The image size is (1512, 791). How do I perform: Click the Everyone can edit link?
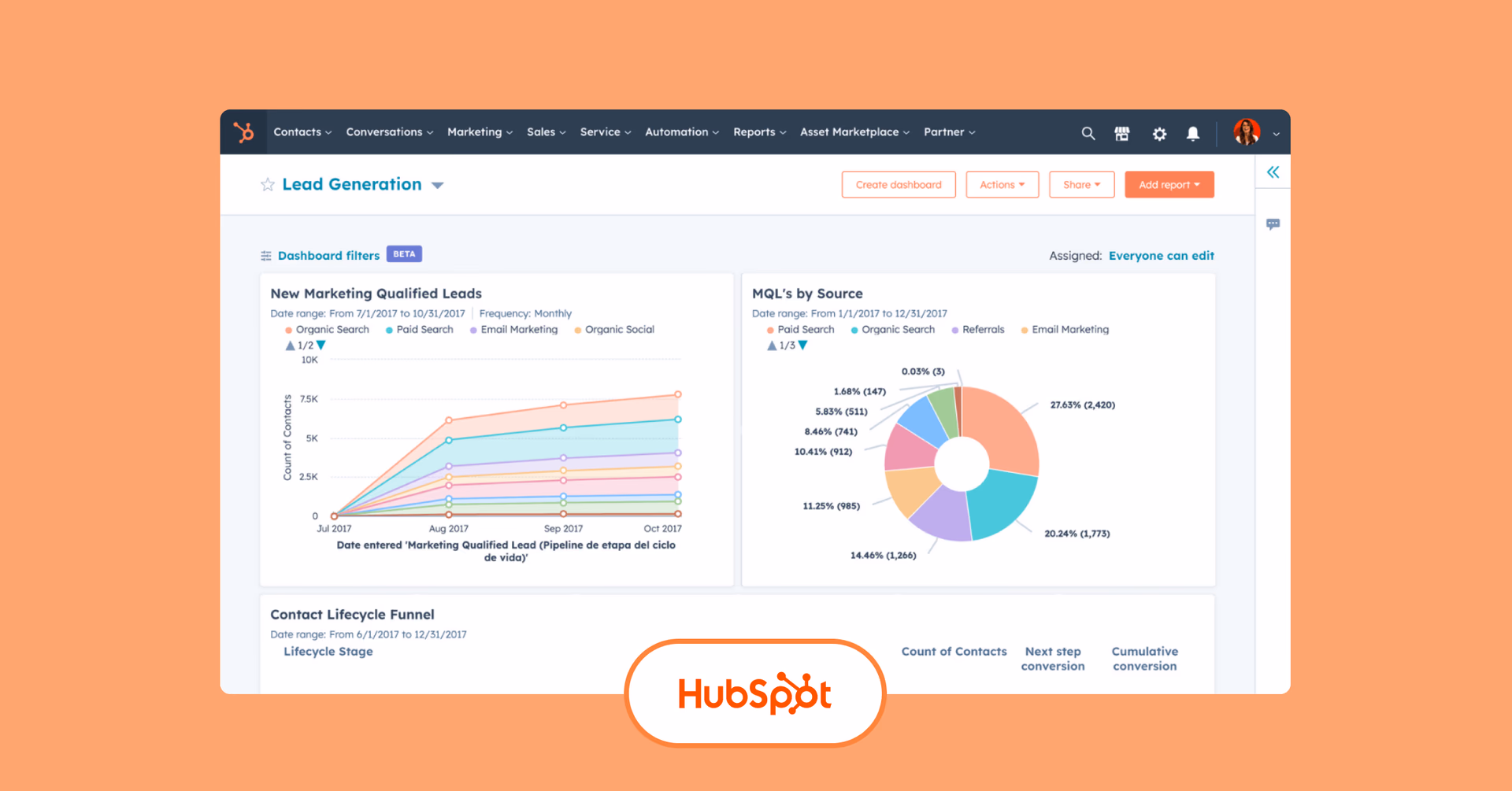point(1161,256)
